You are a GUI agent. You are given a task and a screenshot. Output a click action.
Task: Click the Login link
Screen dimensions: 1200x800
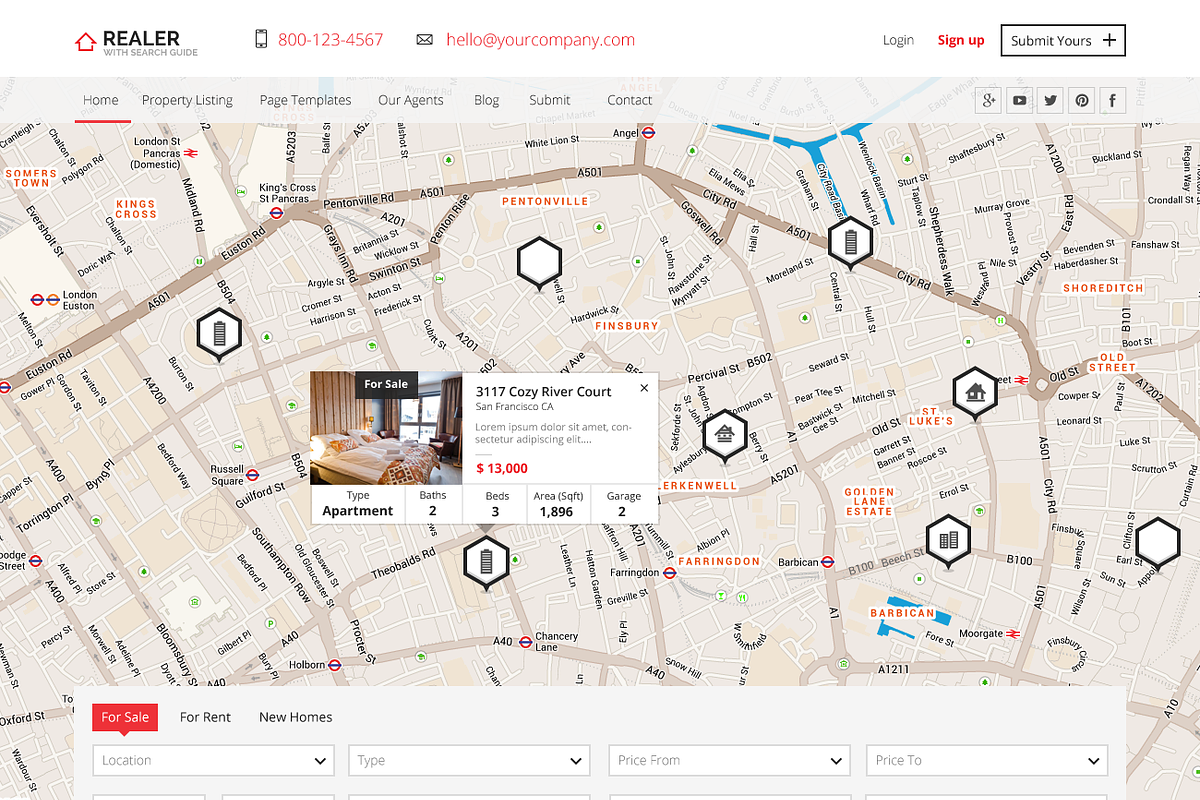point(898,40)
